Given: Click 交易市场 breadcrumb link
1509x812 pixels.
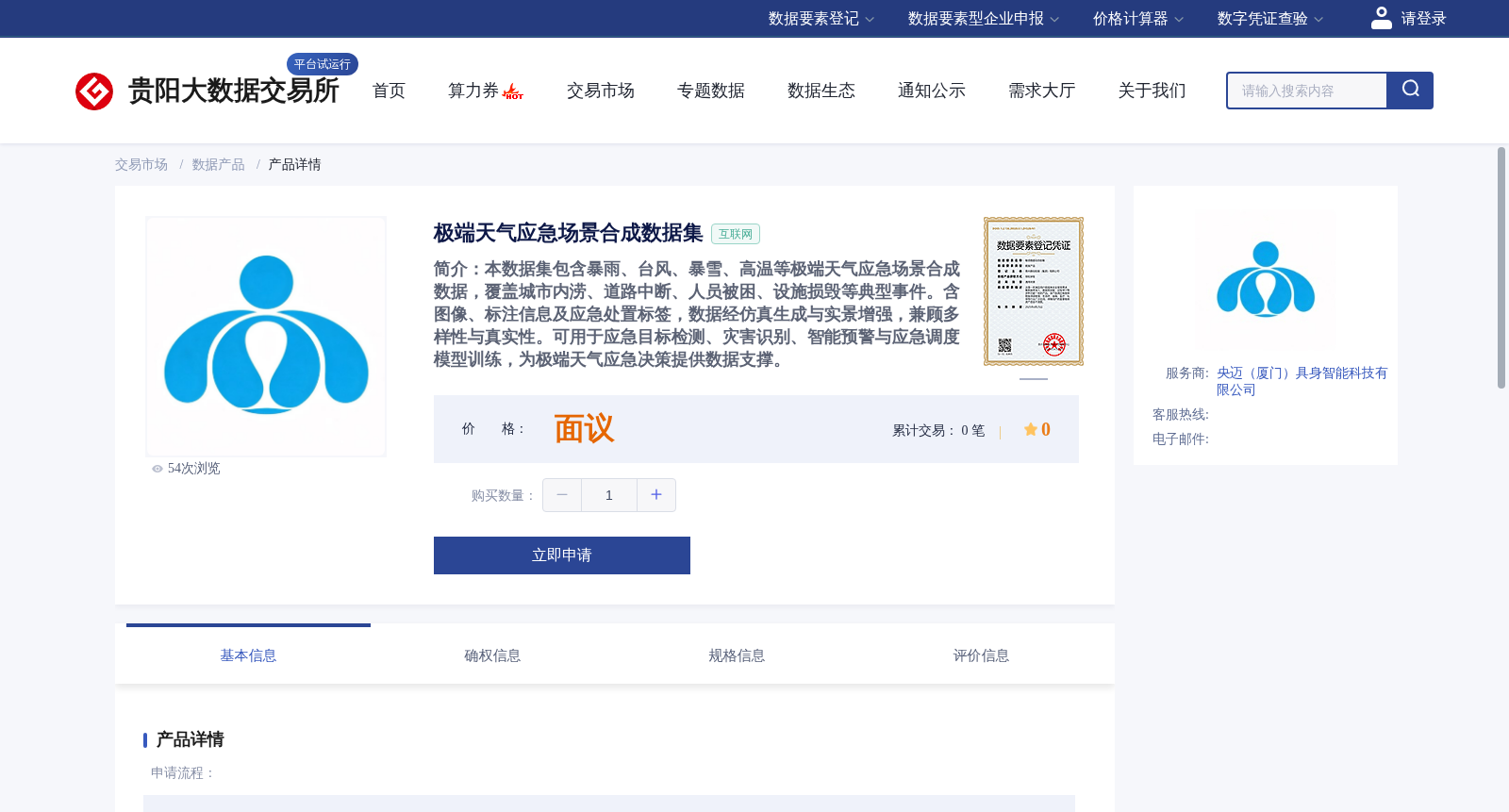Looking at the screenshot, I should (x=141, y=165).
